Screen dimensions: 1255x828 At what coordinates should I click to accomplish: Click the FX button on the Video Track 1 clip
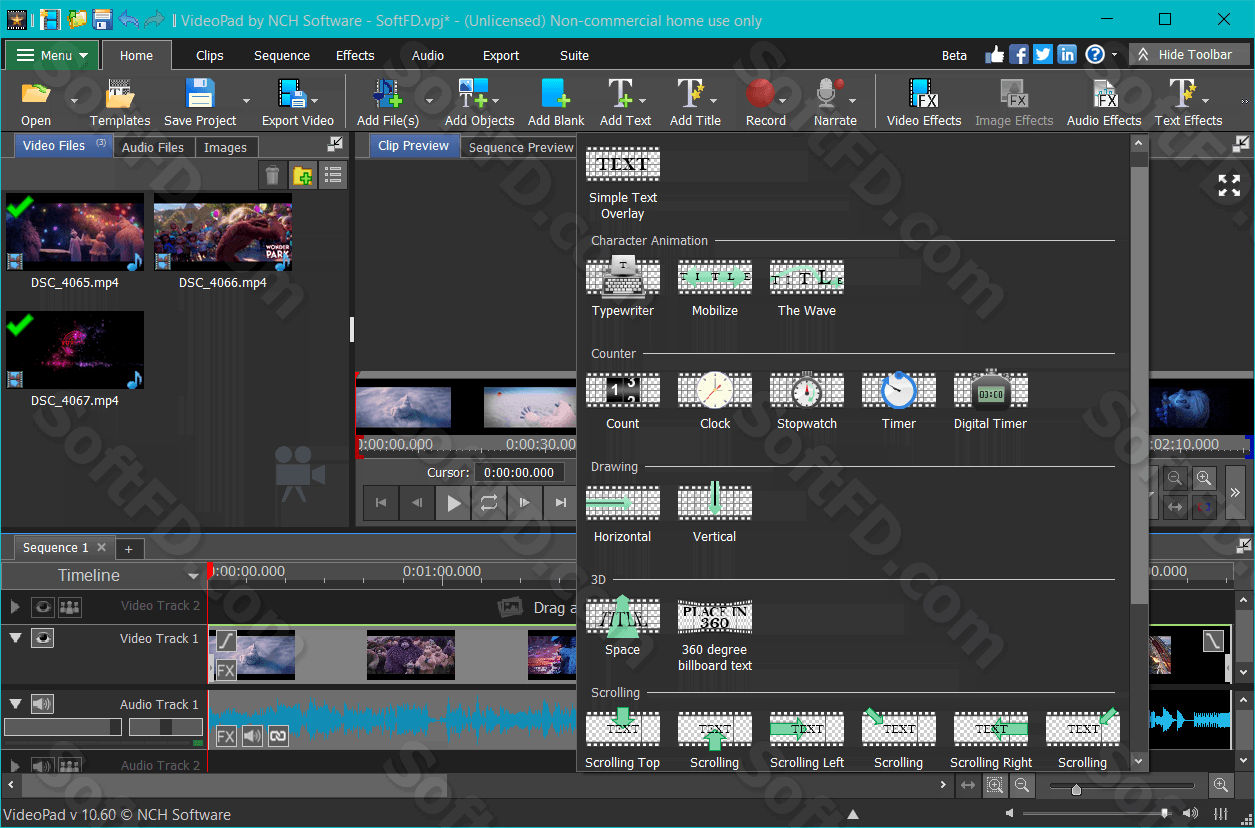point(226,670)
